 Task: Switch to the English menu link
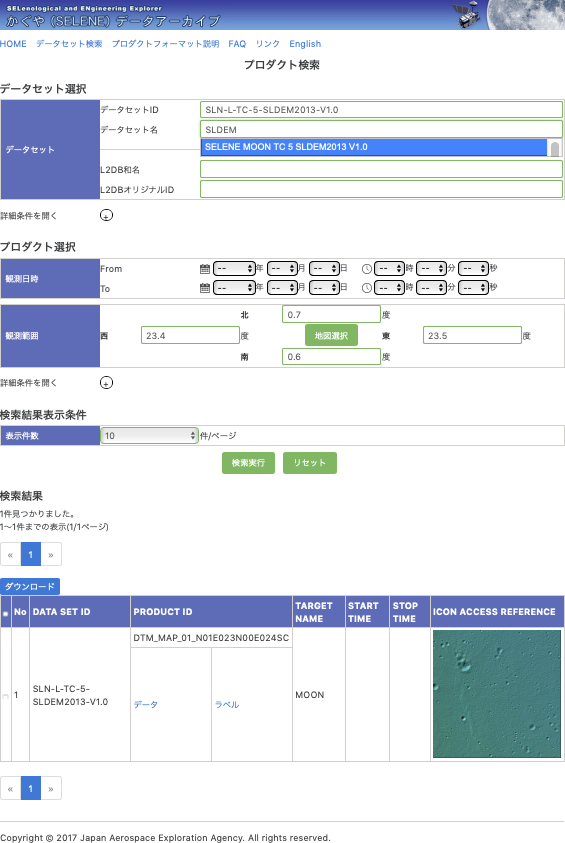pyautogui.click(x=305, y=44)
